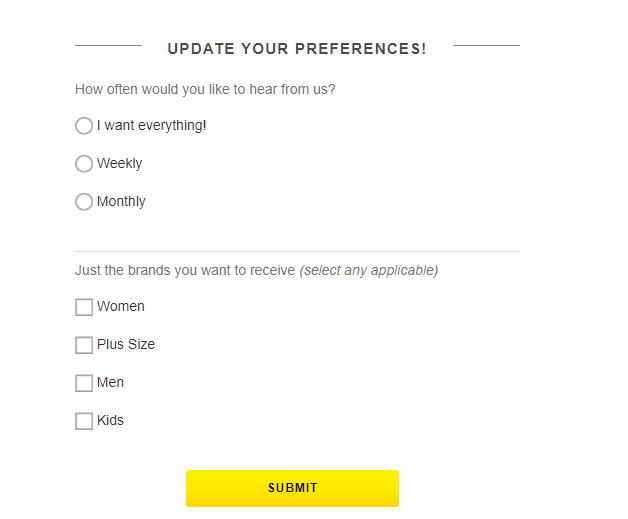628x519 pixels.
Task: Toggle the Kids checkbox square
Action: click(84, 421)
